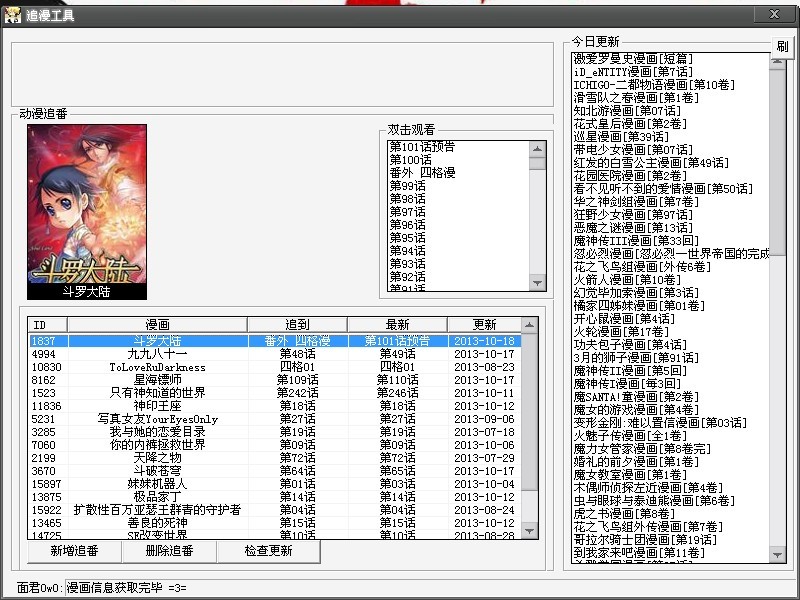Click the tracking table scrollbar thumb
Image resolution: width=800 pixels, height=600 pixels.
[x=530, y=411]
